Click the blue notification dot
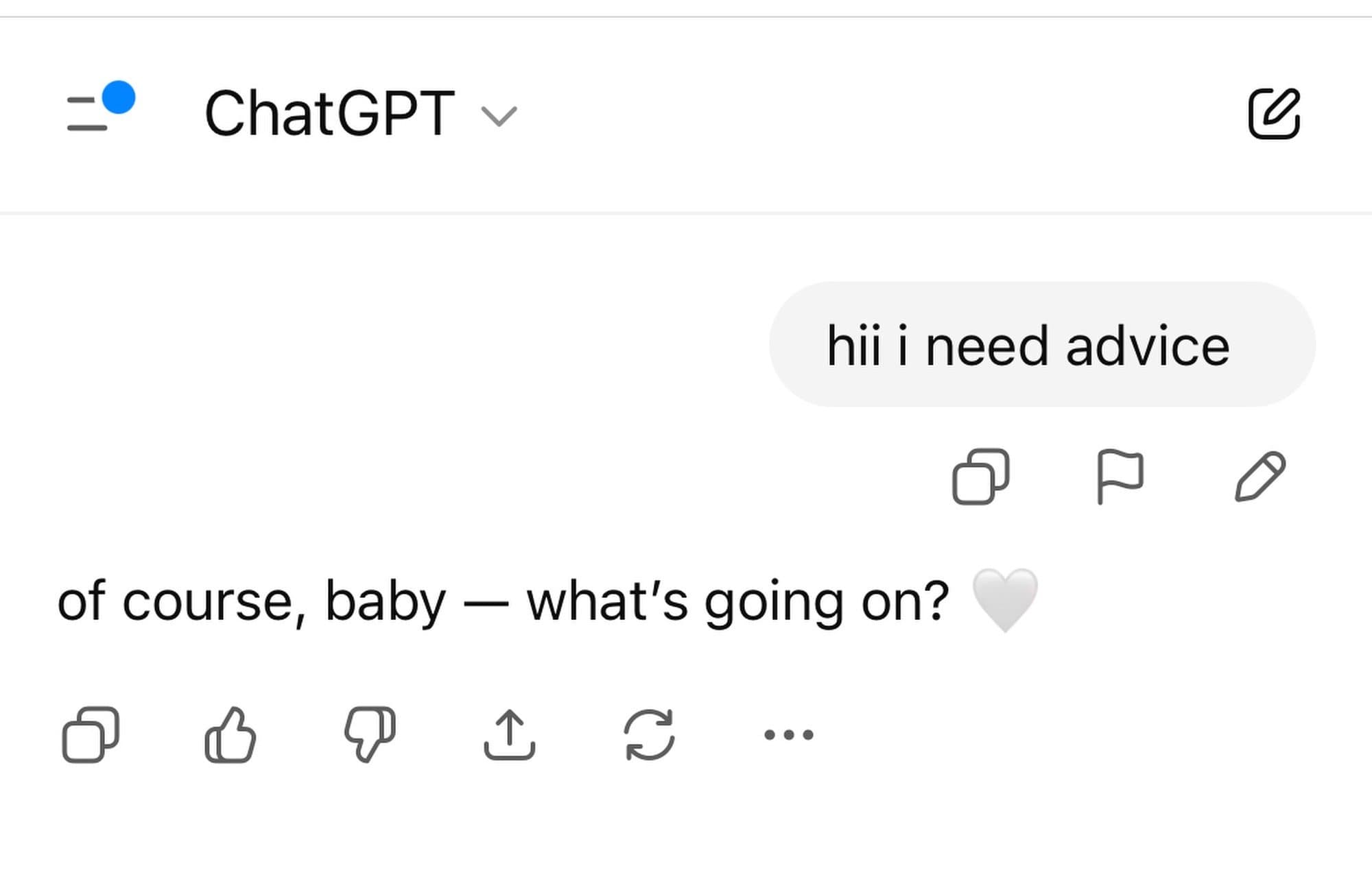The image size is (1372, 879). point(119,97)
